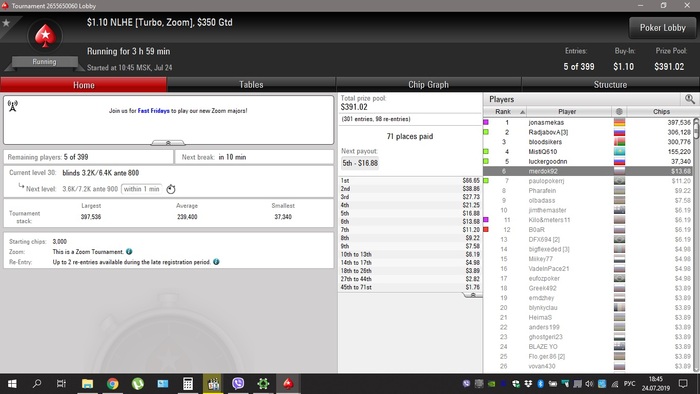The height and width of the screenshot is (394, 700).
Task: Open the Re-Entry info icon
Action: click(216, 262)
